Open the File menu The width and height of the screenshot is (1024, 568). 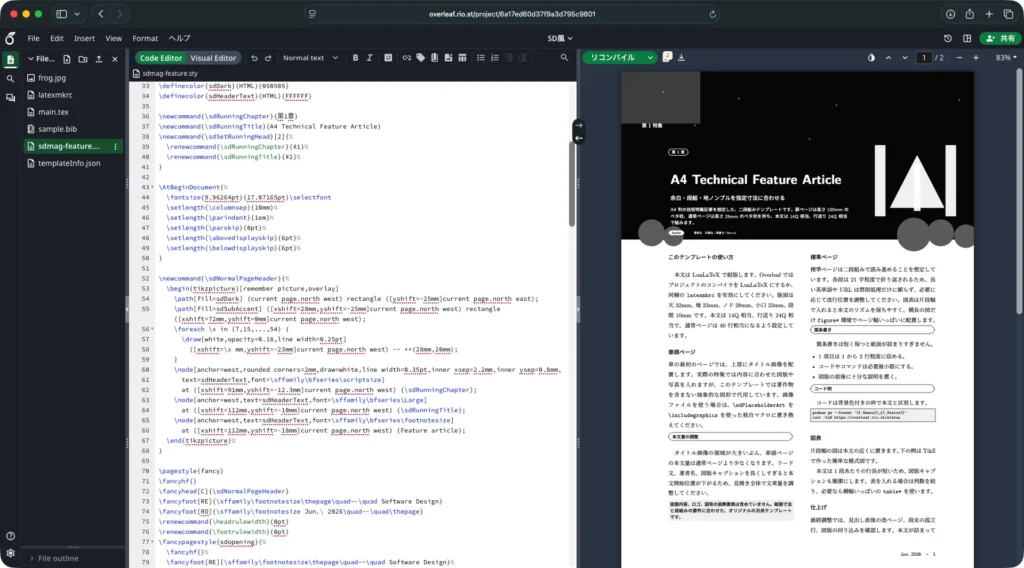(x=33, y=39)
